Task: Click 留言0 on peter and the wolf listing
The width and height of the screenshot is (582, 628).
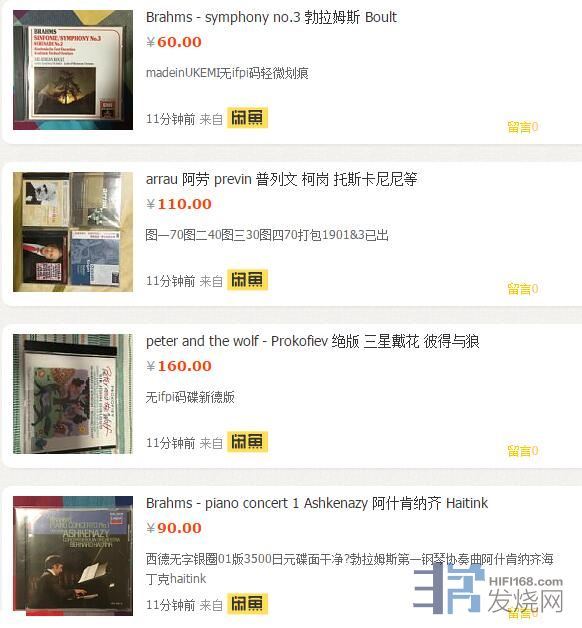Action: click(x=523, y=451)
